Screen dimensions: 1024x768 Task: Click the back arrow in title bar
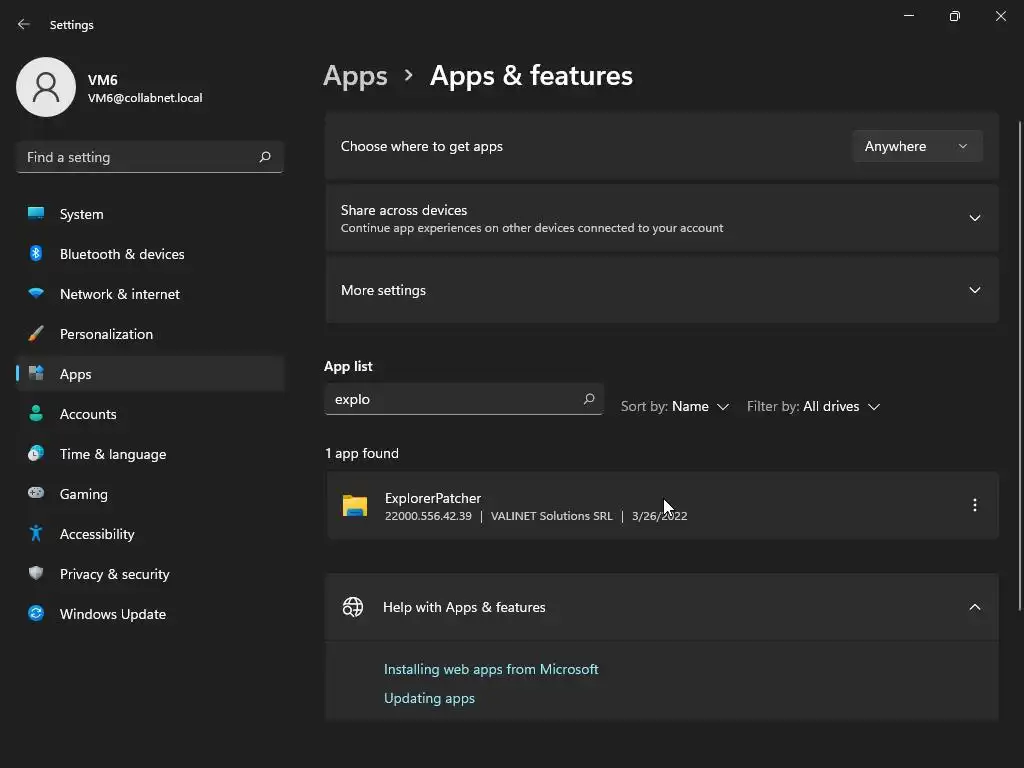24,25
